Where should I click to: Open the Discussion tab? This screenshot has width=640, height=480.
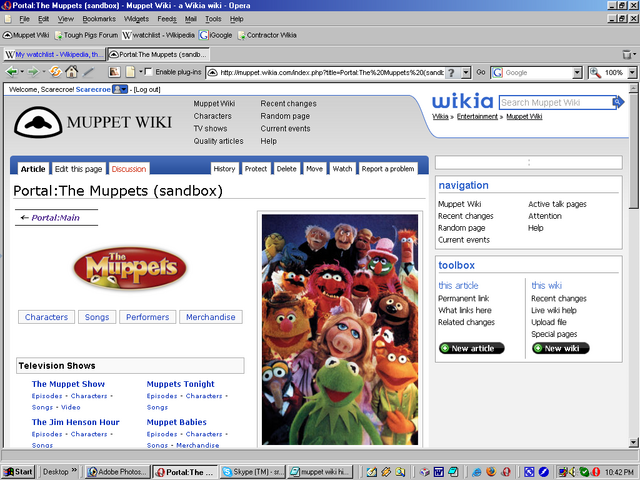point(129,169)
